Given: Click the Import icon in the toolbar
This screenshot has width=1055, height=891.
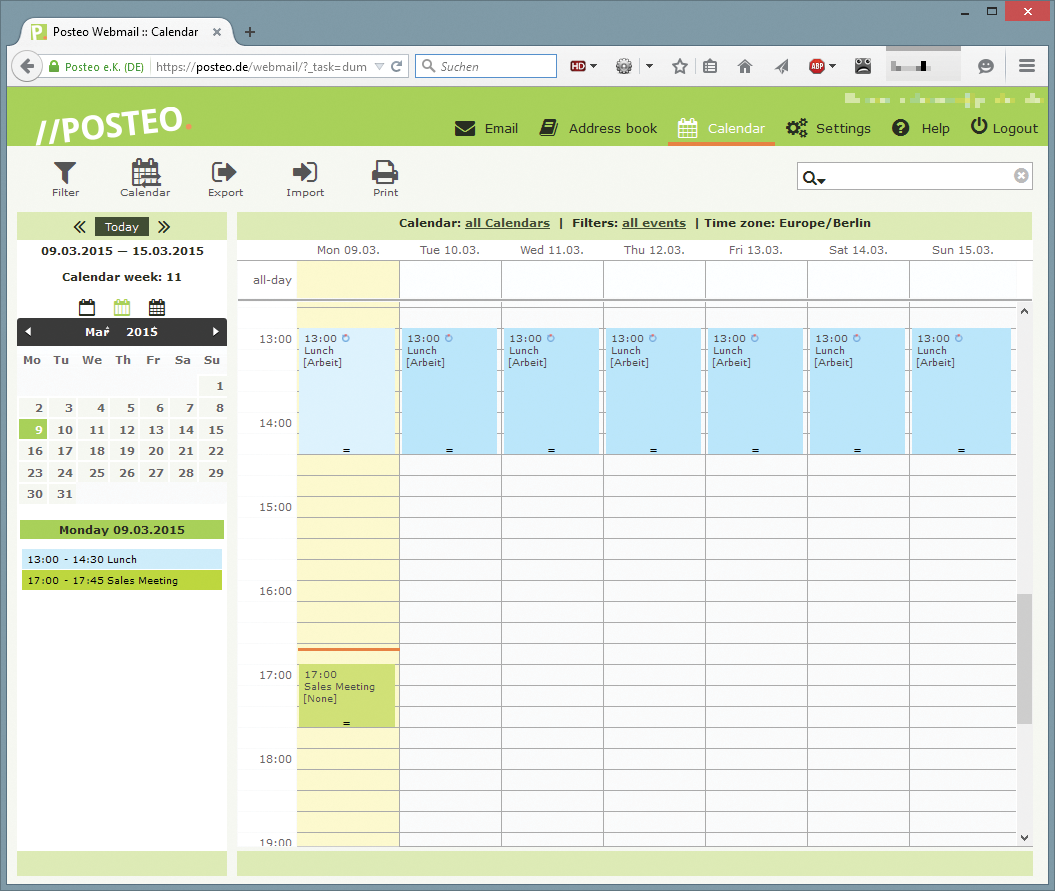Looking at the screenshot, I should coord(305,178).
